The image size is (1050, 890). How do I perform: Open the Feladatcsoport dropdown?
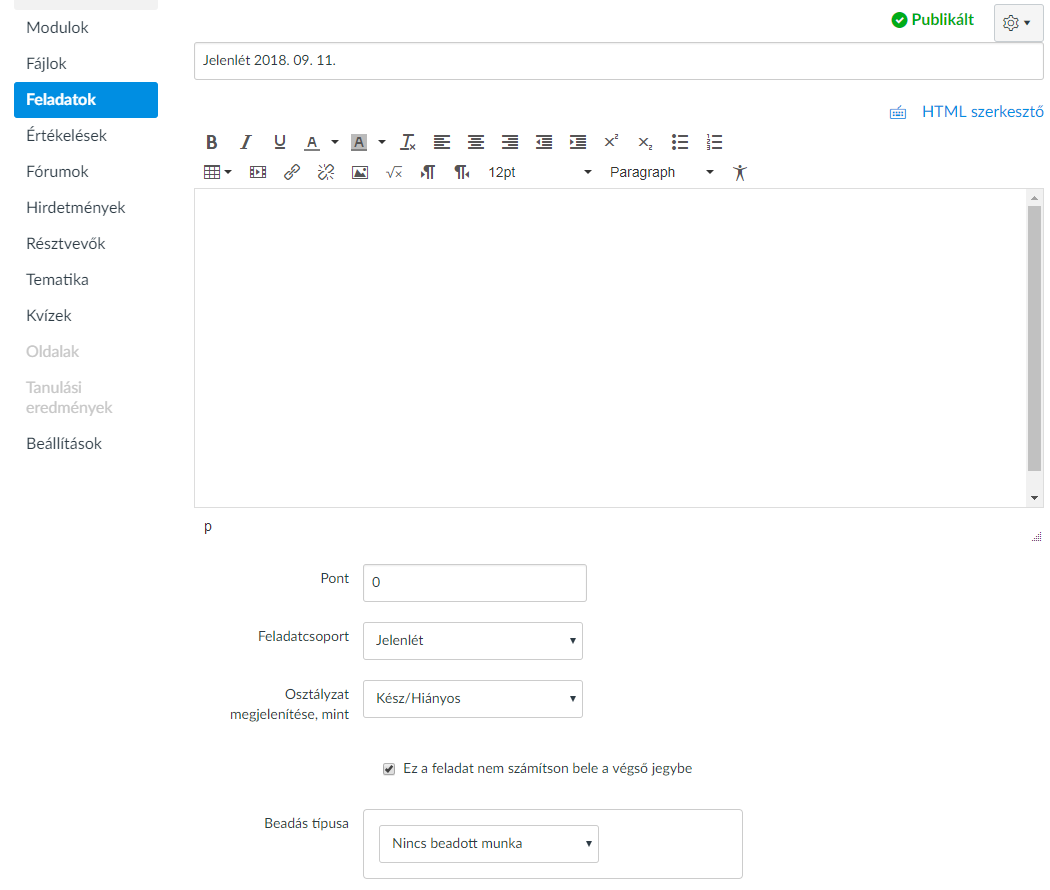[473, 641]
